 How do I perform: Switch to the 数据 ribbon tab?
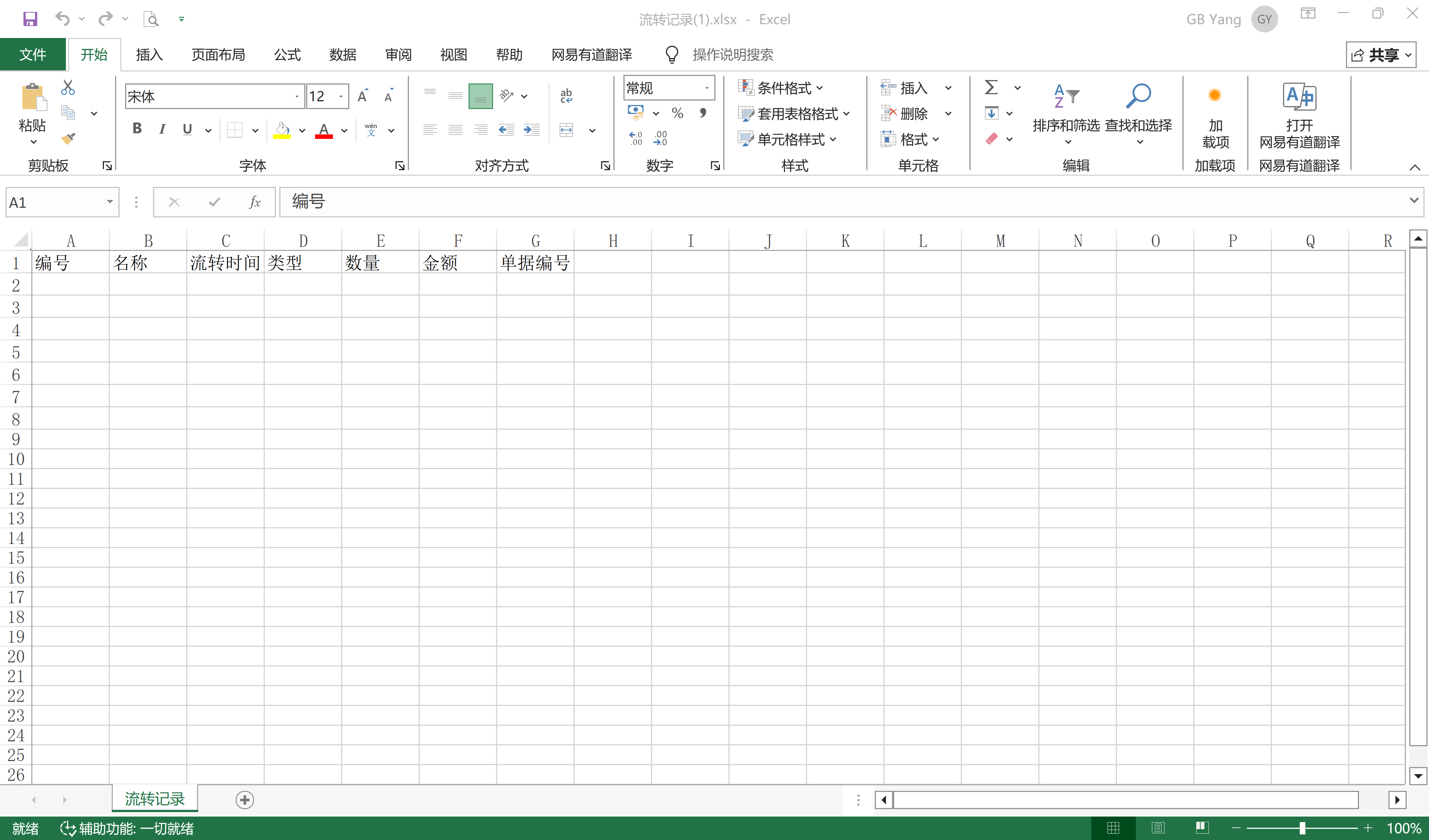(342, 54)
